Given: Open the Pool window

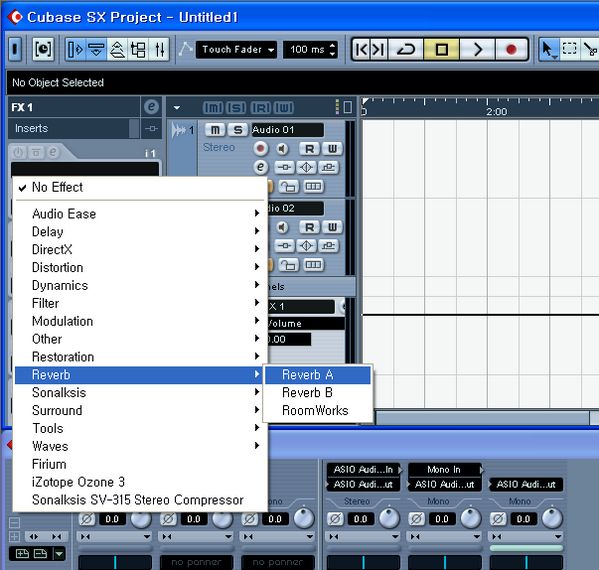Looking at the screenshot, I should [x=138, y=50].
